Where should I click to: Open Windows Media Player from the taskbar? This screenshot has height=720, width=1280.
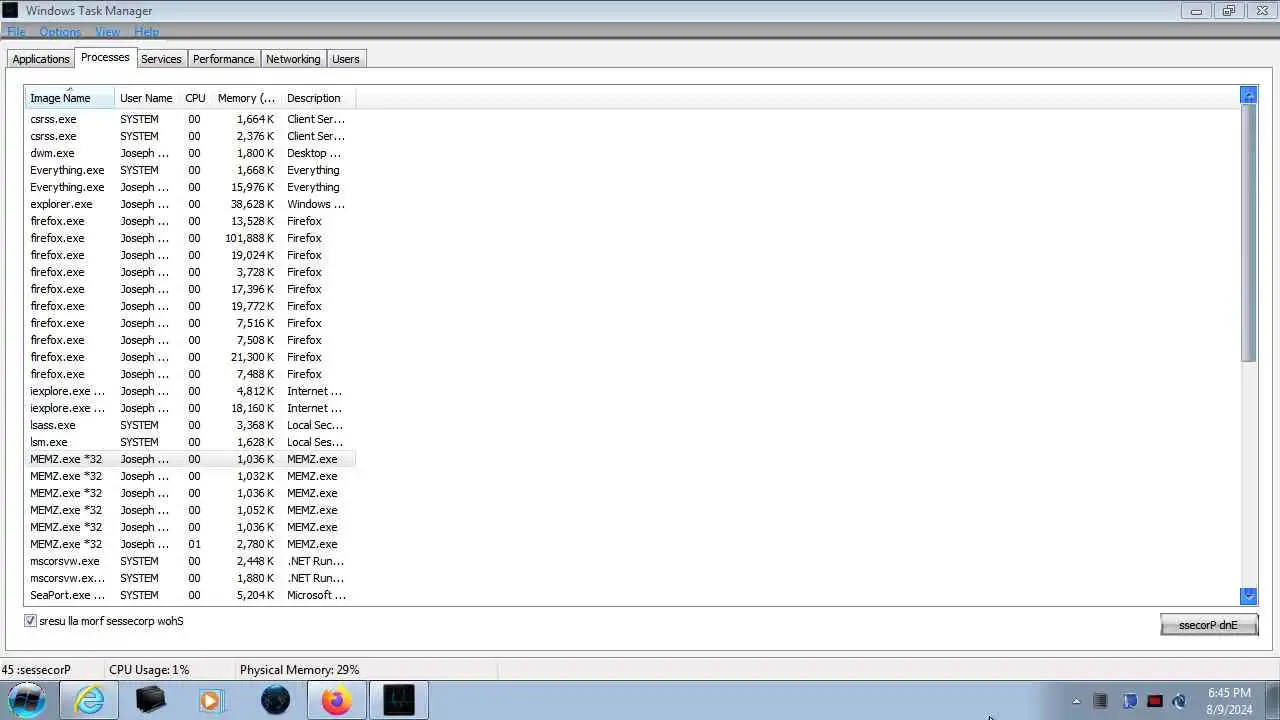211,700
